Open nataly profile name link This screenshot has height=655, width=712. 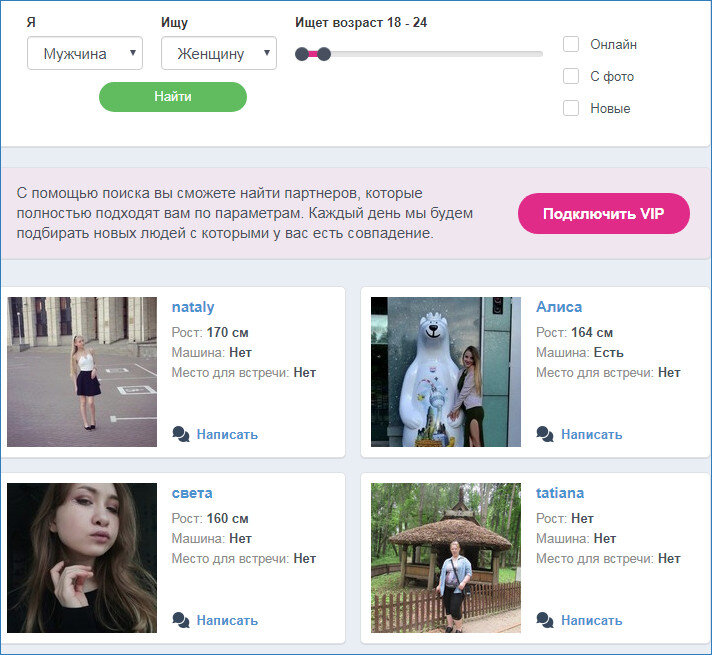point(193,307)
